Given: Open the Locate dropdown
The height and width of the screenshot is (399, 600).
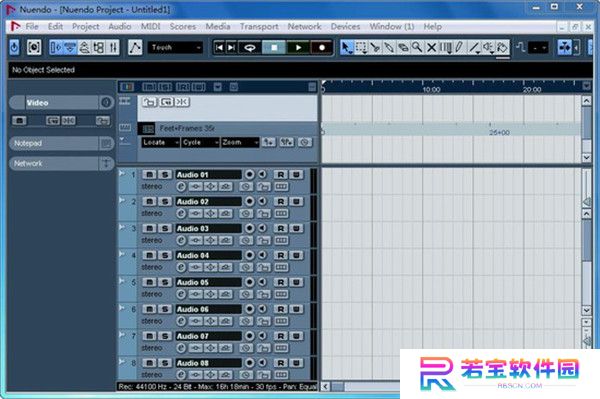Looking at the screenshot, I should [160, 142].
